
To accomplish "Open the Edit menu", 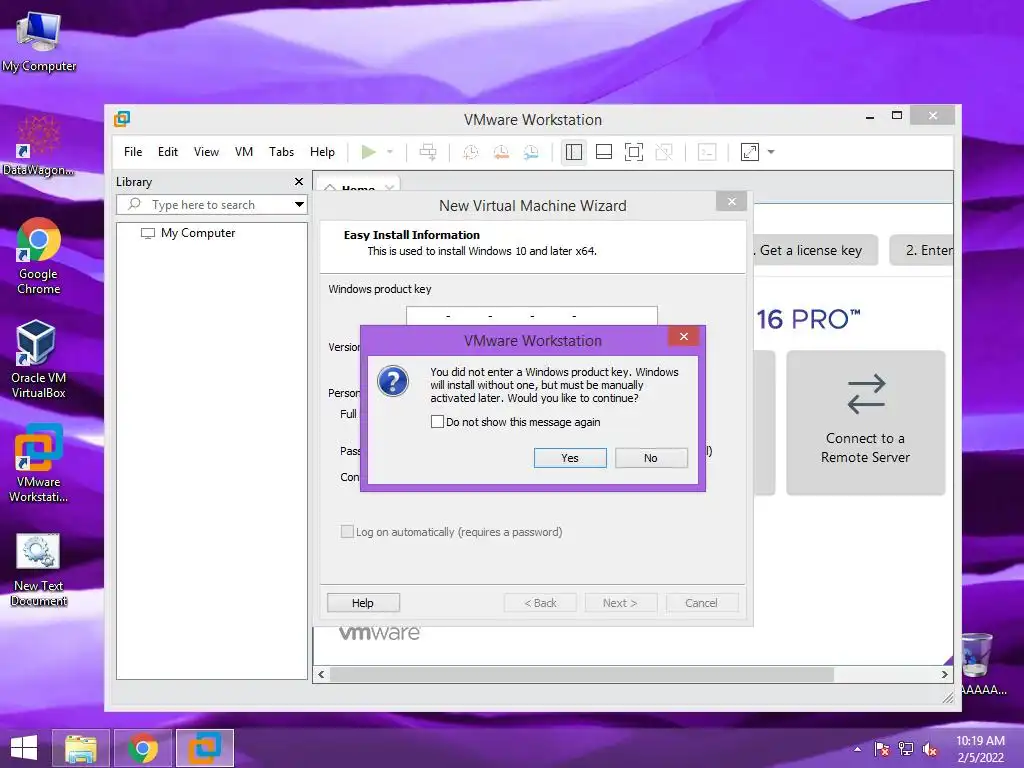I will point(168,152).
